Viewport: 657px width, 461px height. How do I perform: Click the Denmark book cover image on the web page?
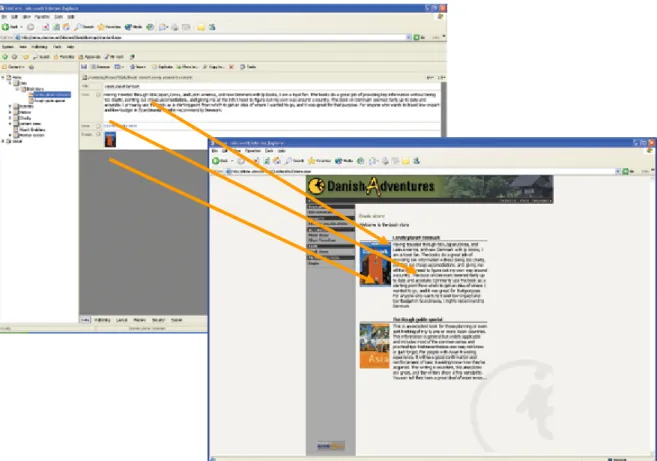click(x=375, y=264)
